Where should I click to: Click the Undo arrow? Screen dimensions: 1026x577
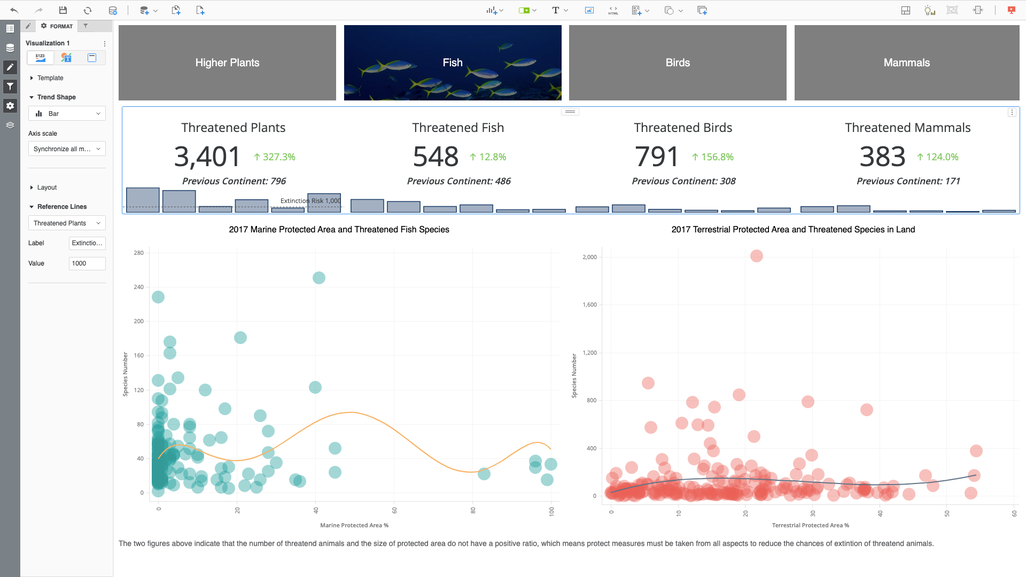13,10
